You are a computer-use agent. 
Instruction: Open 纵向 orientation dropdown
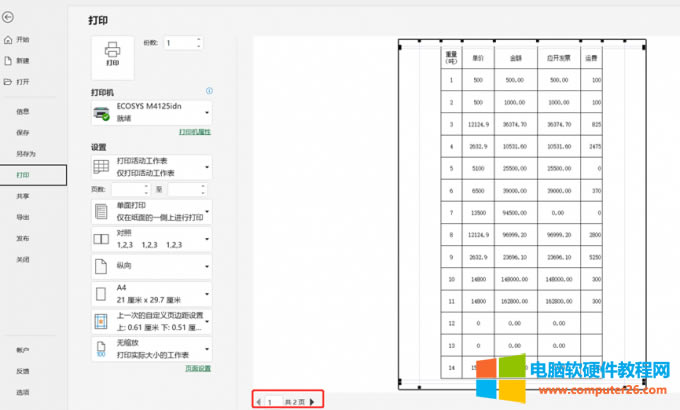[151, 267]
